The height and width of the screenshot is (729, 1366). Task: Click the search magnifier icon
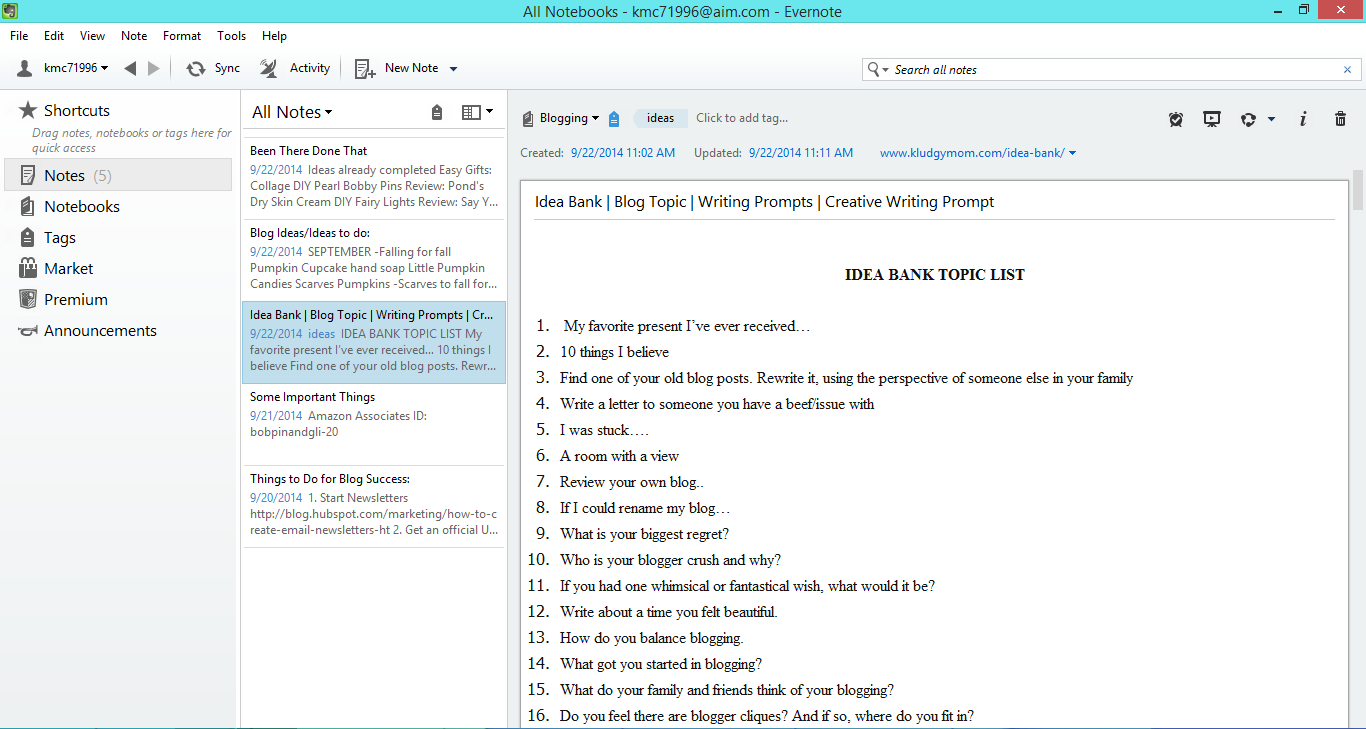(874, 69)
